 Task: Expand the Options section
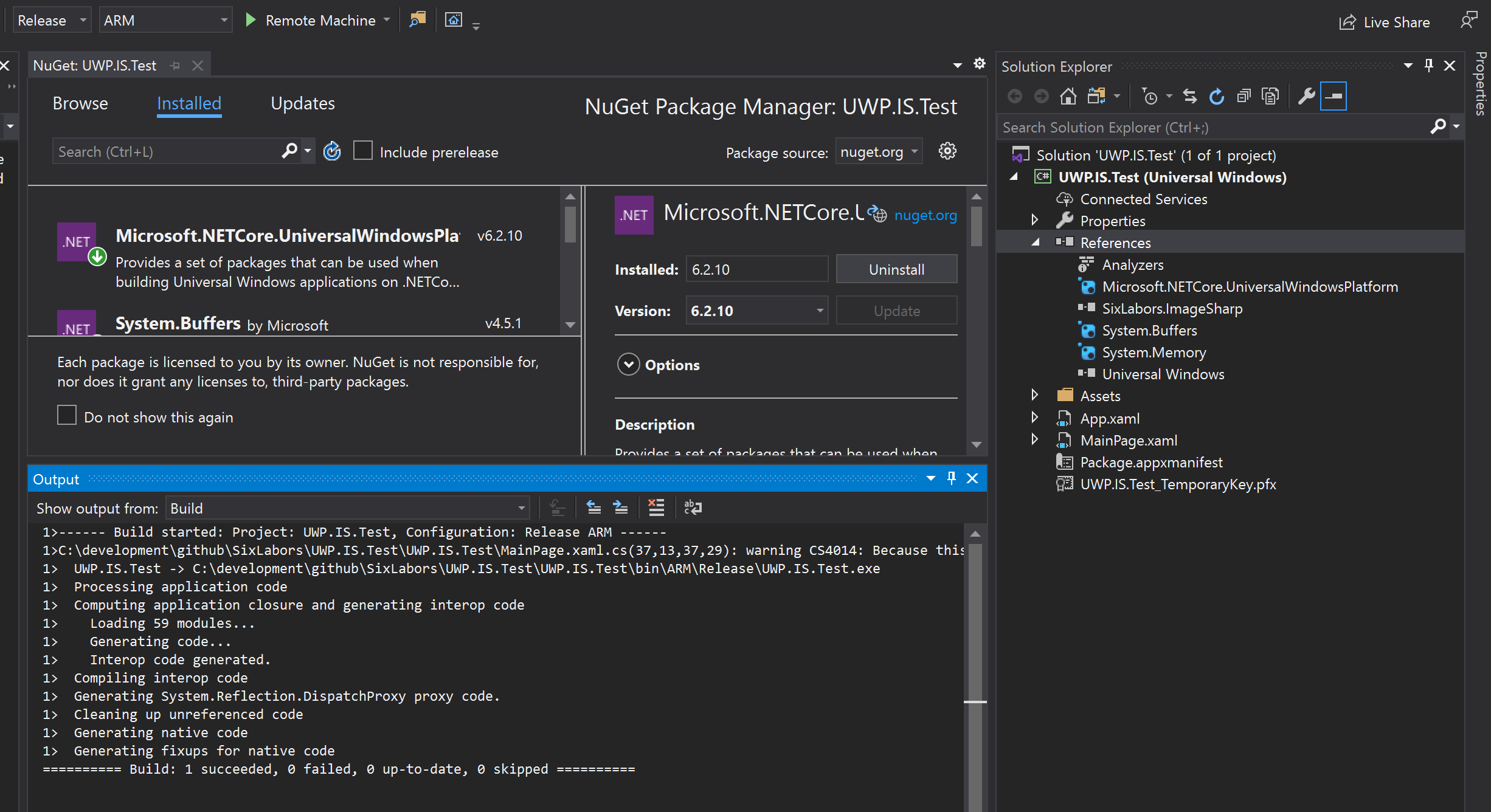point(629,365)
